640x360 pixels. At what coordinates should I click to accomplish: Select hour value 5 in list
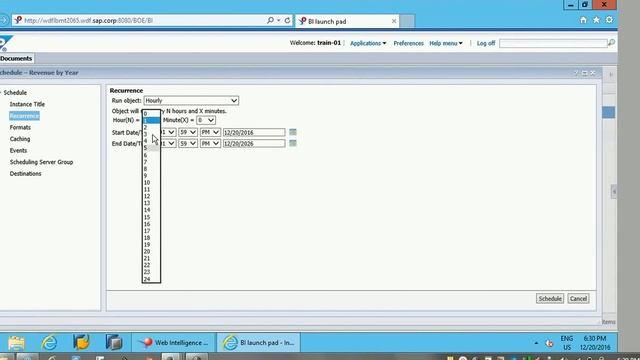[x=151, y=148]
